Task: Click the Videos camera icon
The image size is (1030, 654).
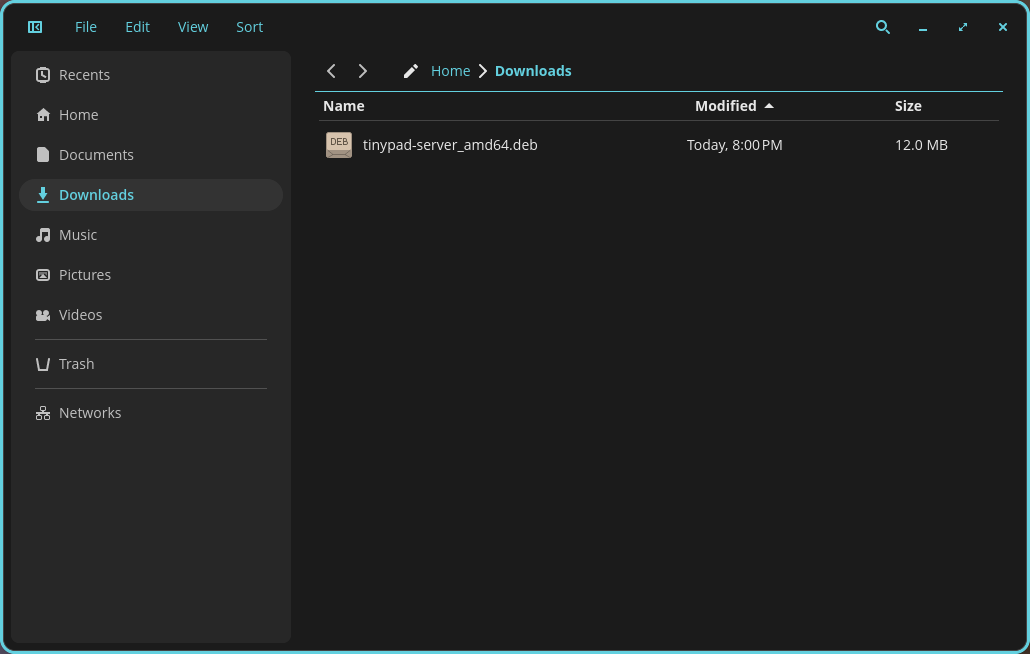Action: coord(43,315)
